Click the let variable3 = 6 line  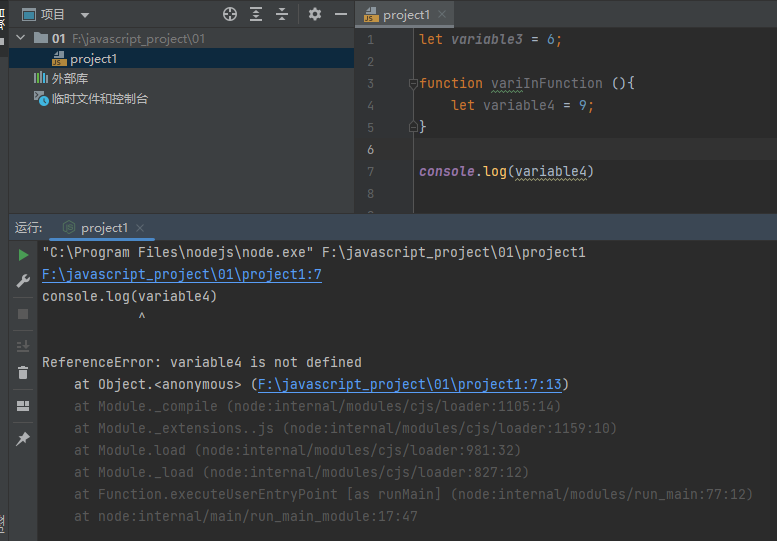[491, 39]
